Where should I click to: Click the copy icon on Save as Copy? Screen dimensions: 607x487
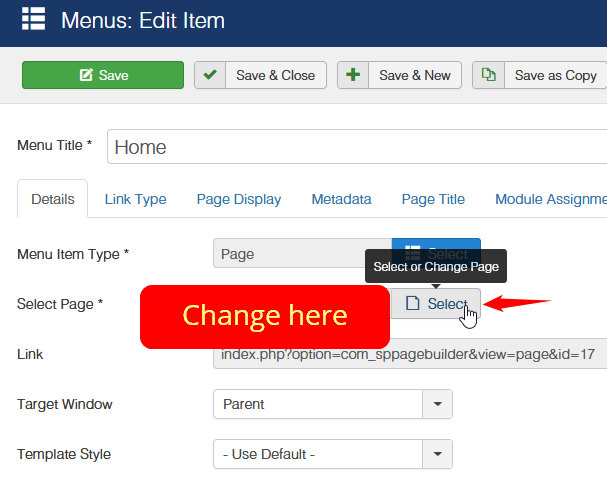[488, 75]
